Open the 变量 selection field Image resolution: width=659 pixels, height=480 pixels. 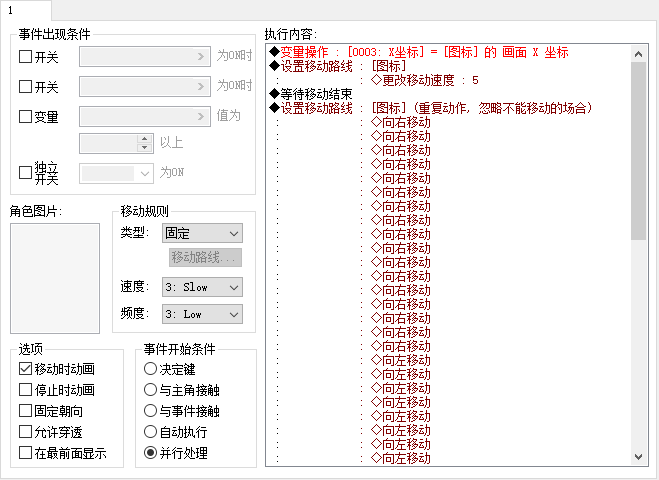click(x=145, y=116)
